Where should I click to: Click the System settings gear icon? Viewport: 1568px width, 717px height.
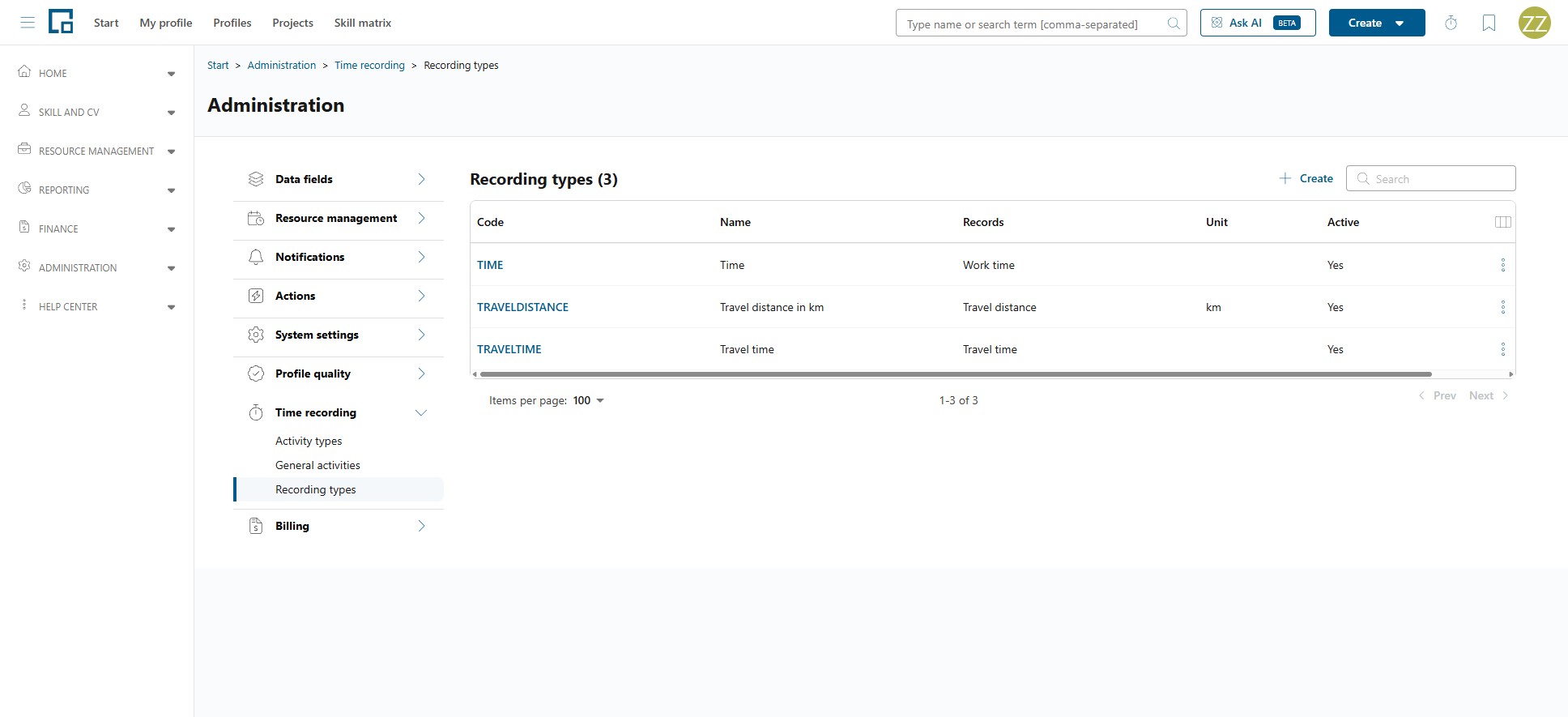(256, 335)
